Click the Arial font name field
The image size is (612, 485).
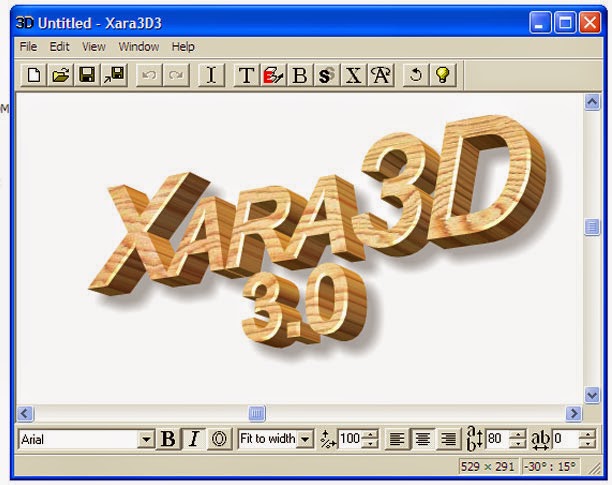[x=78, y=440]
